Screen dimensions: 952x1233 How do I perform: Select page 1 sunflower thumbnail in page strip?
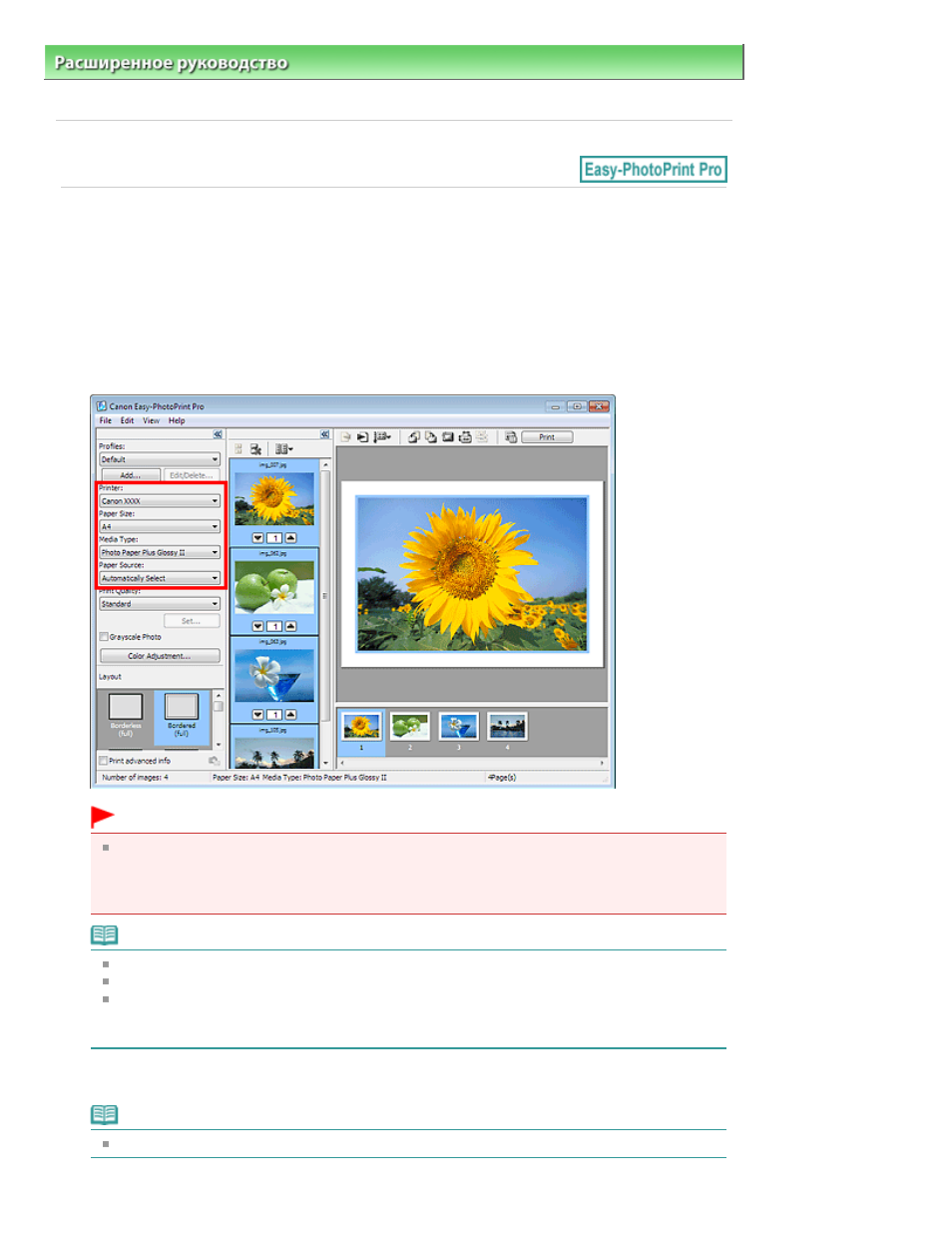(361, 726)
